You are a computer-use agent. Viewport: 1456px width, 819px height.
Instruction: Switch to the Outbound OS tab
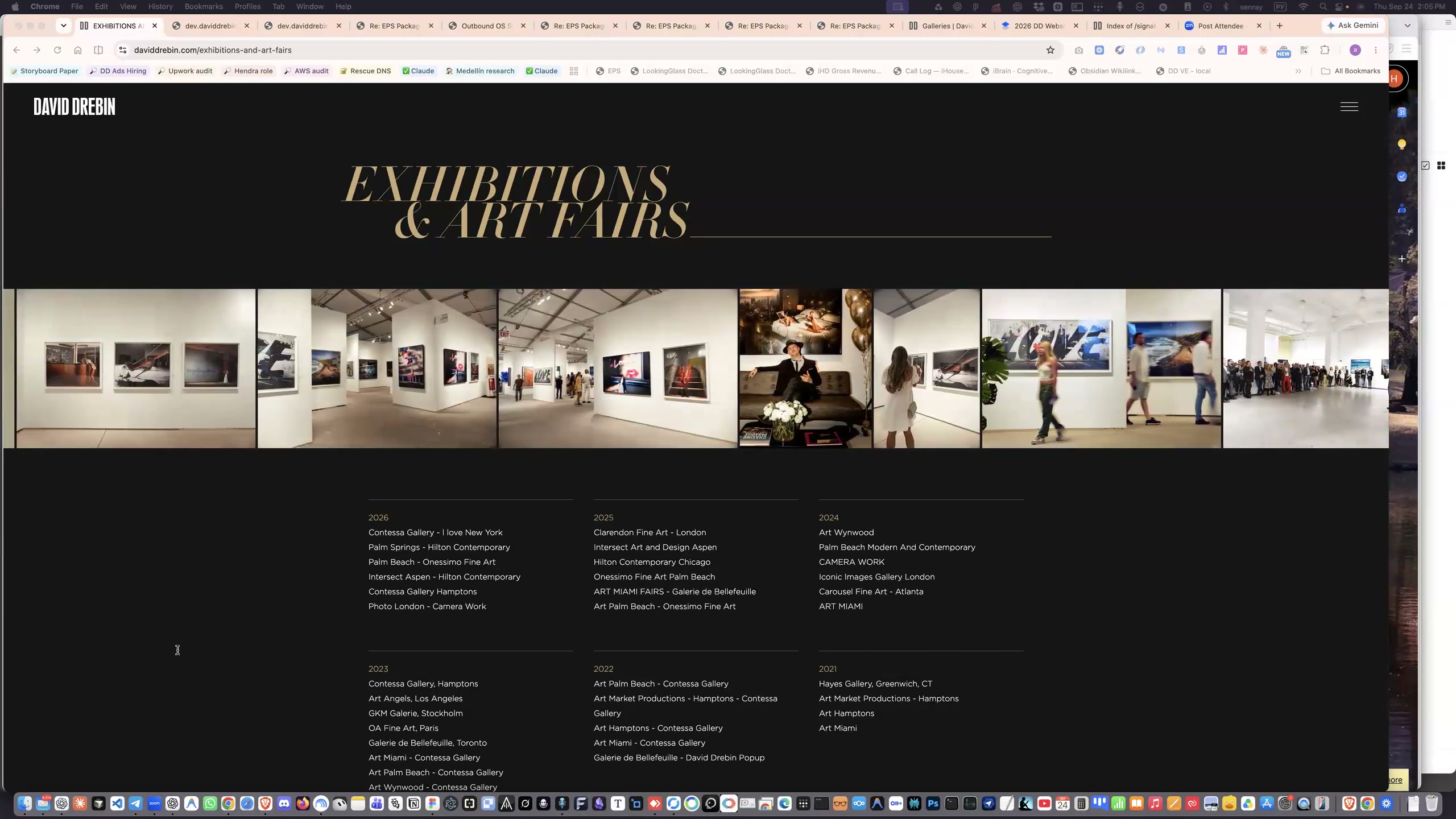(x=486, y=26)
